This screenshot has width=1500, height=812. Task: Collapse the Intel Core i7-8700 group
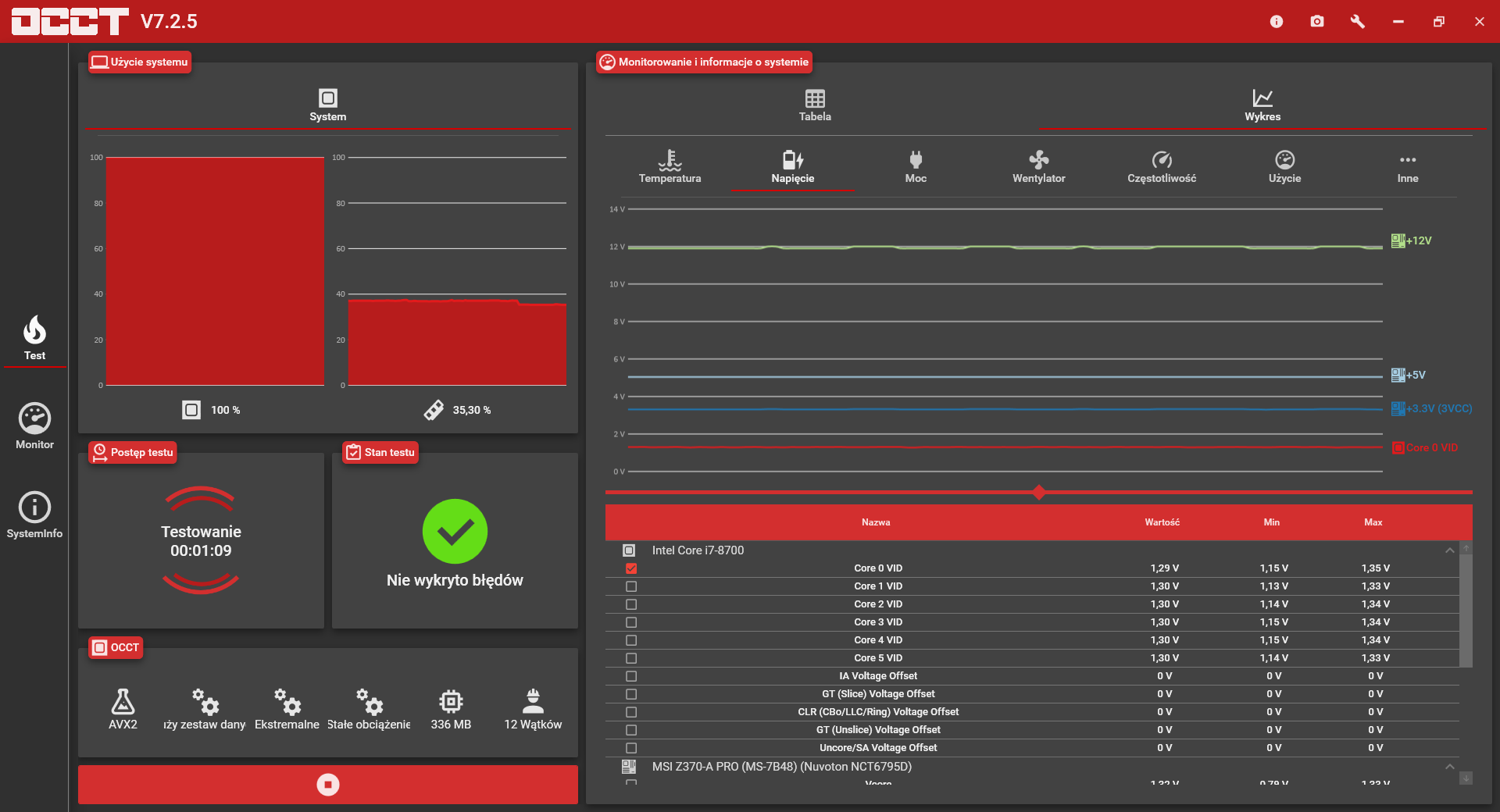click(1450, 550)
